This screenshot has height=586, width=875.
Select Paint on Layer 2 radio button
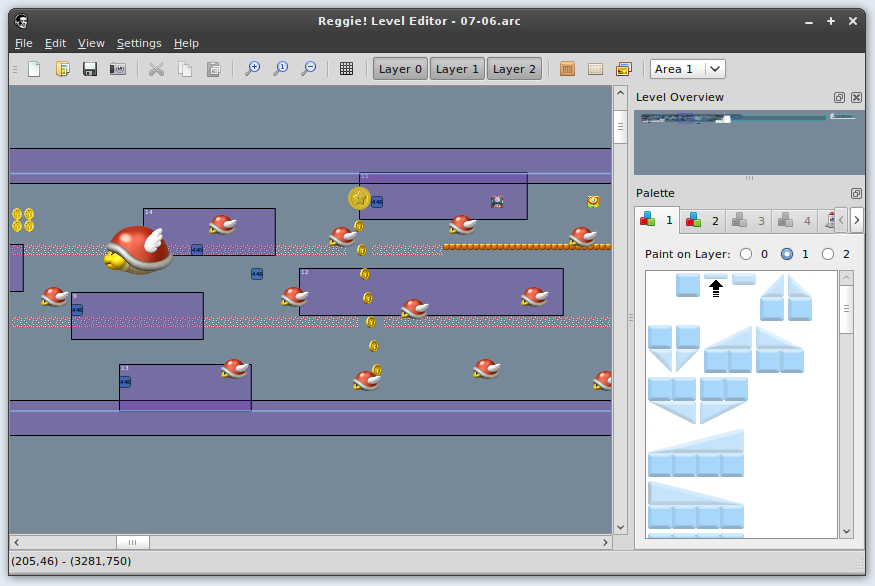tap(827, 254)
